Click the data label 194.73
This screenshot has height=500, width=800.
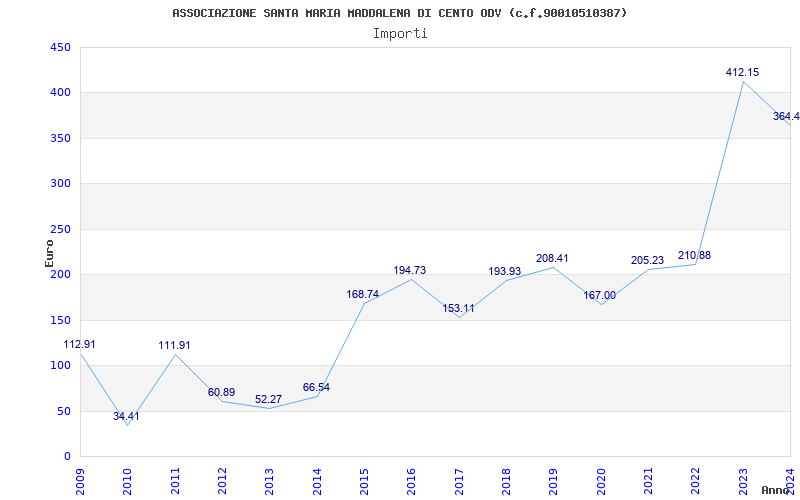click(x=410, y=270)
